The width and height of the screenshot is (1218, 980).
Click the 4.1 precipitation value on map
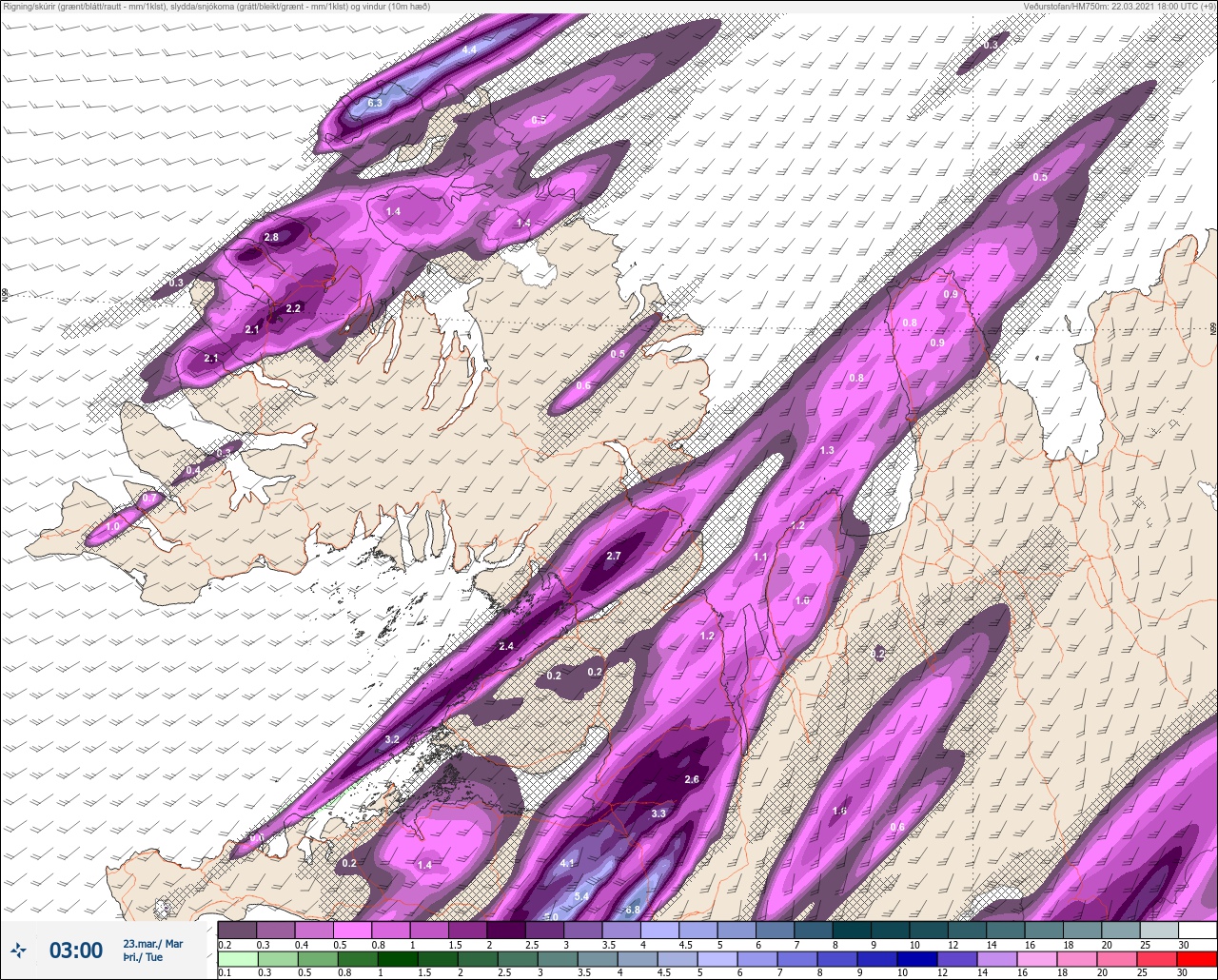pyautogui.click(x=567, y=863)
